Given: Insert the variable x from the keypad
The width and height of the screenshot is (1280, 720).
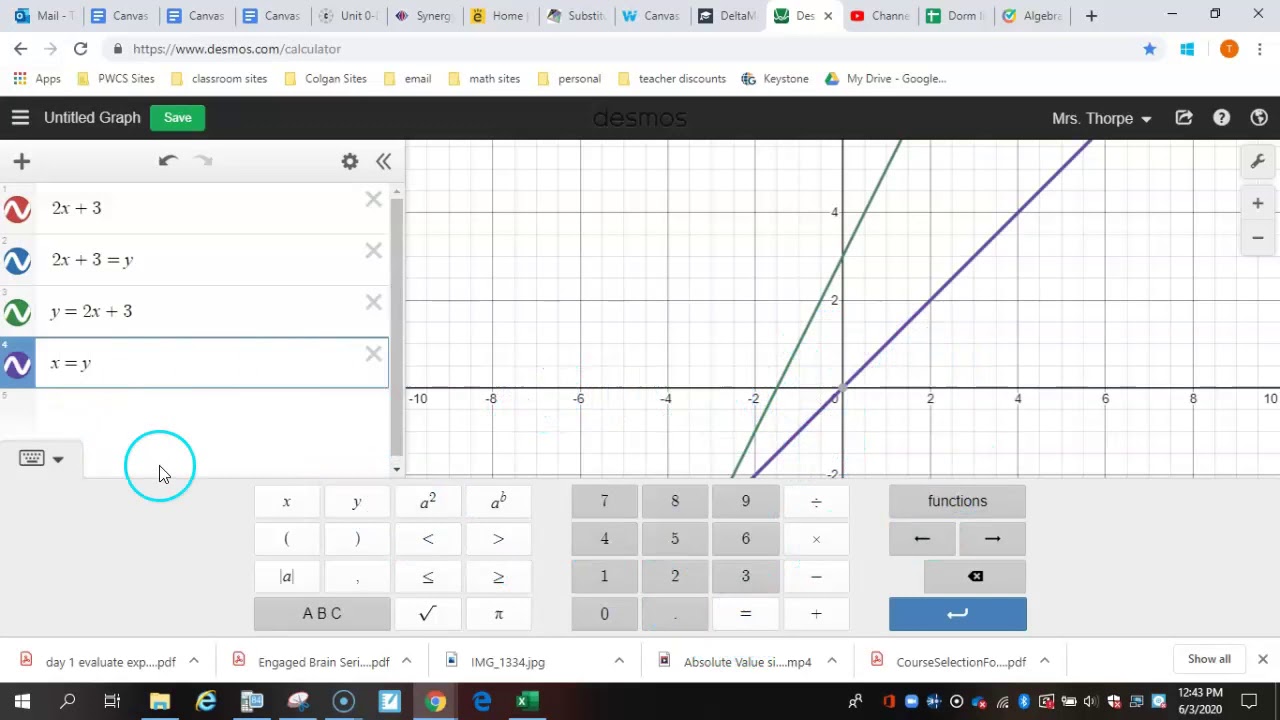Looking at the screenshot, I should click(287, 501).
